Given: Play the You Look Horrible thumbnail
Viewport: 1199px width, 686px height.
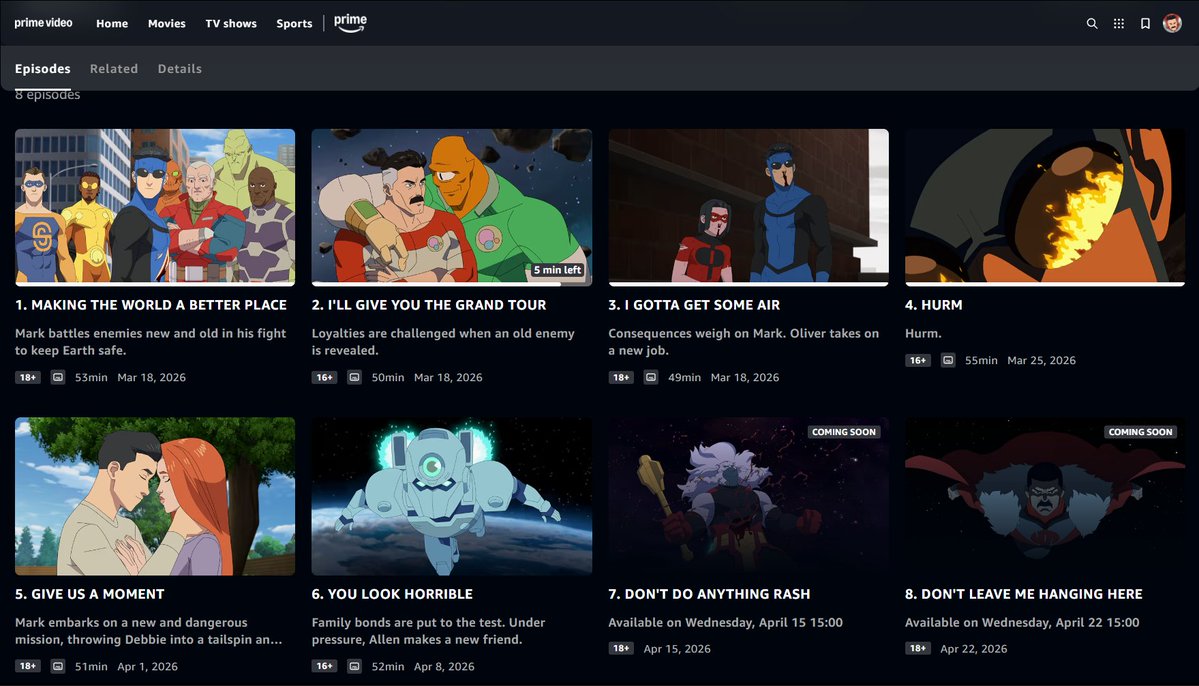Looking at the screenshot, I should [452, 496].
